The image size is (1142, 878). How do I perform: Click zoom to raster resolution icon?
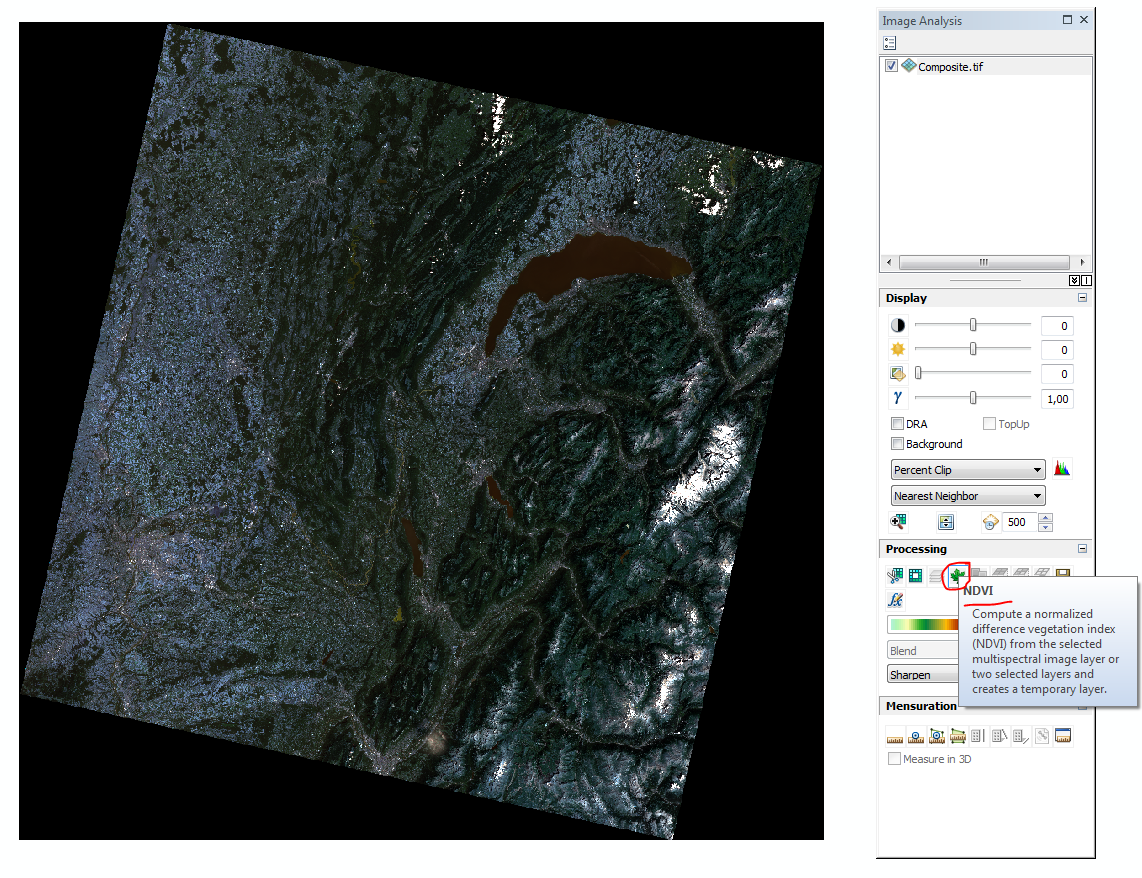click(x=898, y=521)
